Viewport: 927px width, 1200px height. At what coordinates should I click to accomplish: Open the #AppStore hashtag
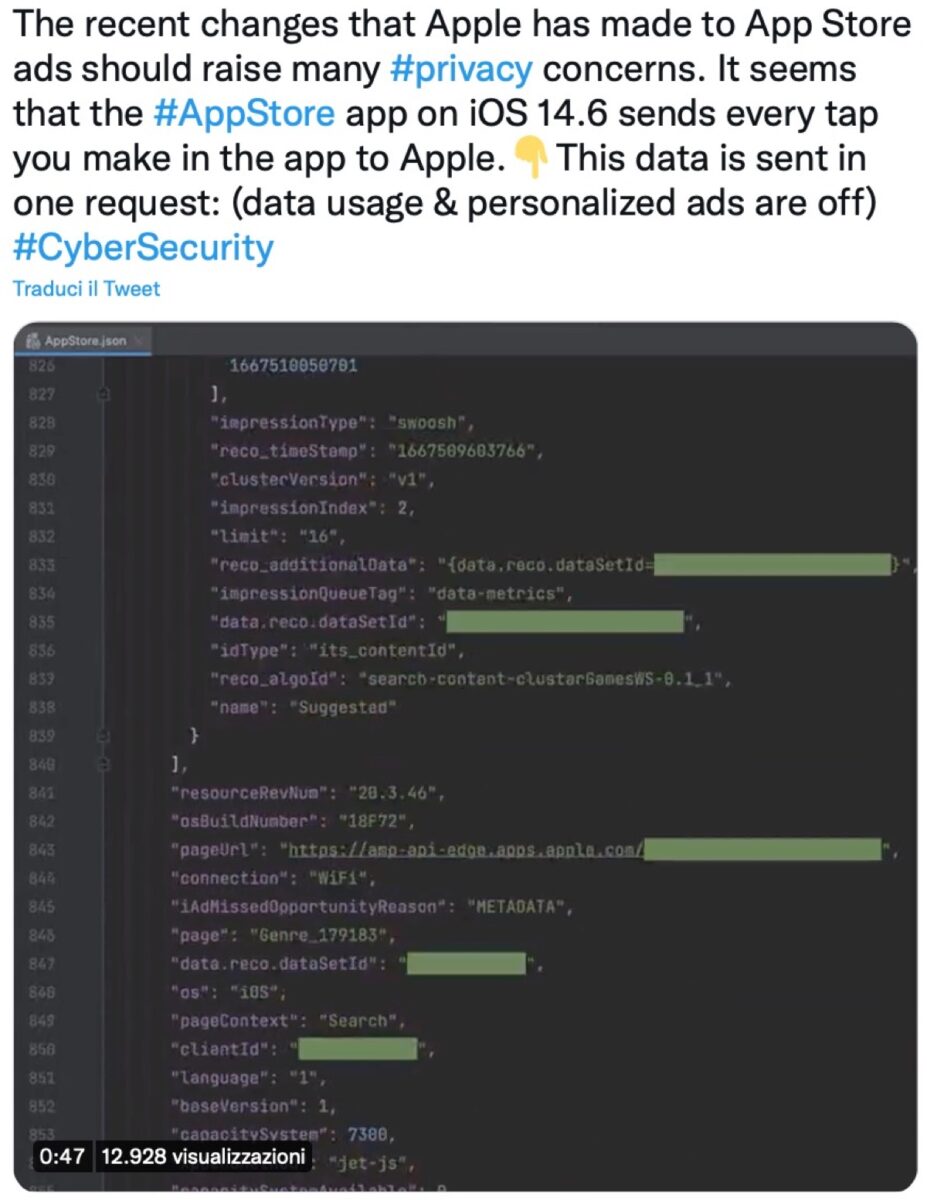coord(244,114)
